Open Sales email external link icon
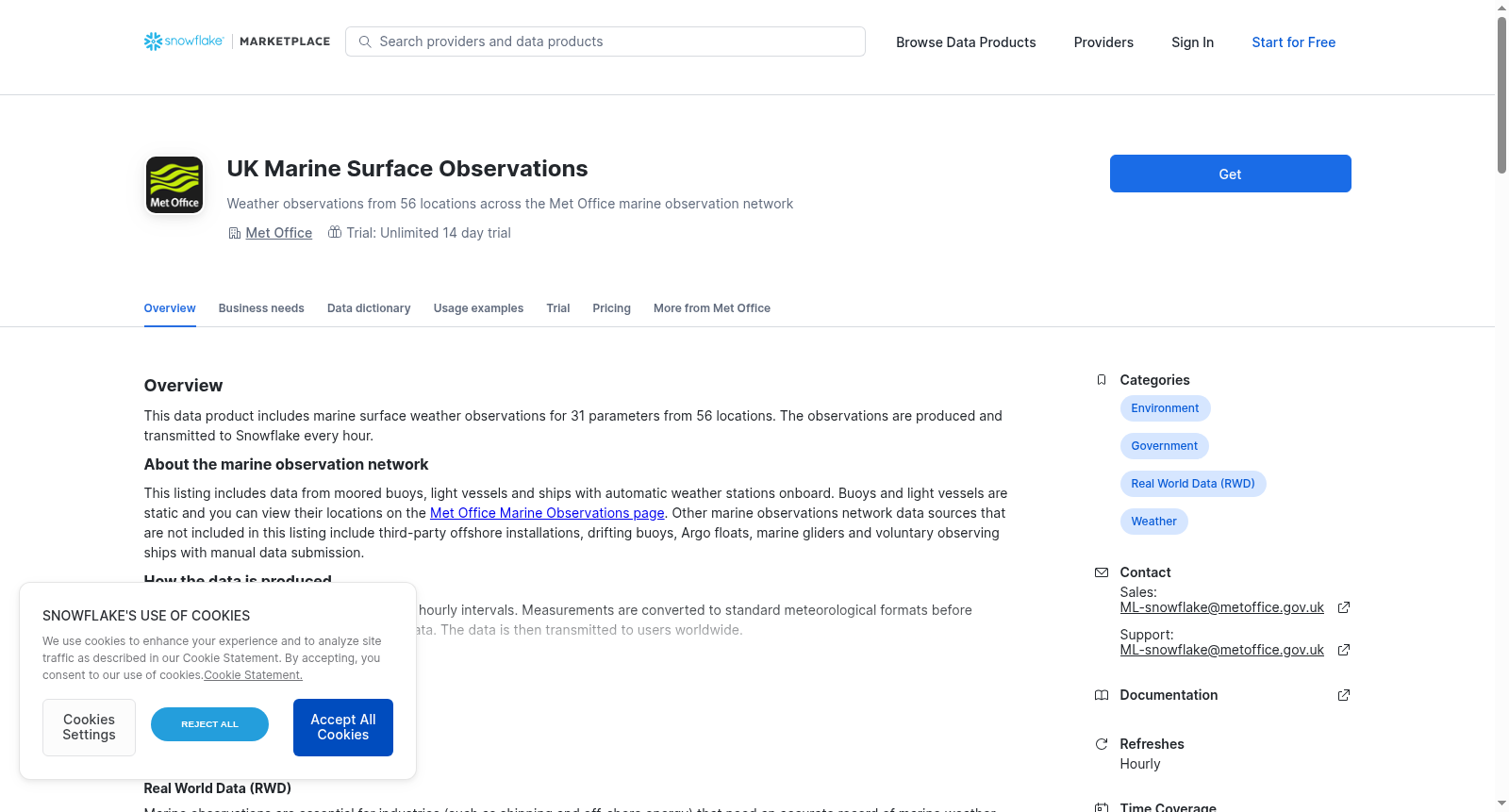 click(x=1344, y=607)
